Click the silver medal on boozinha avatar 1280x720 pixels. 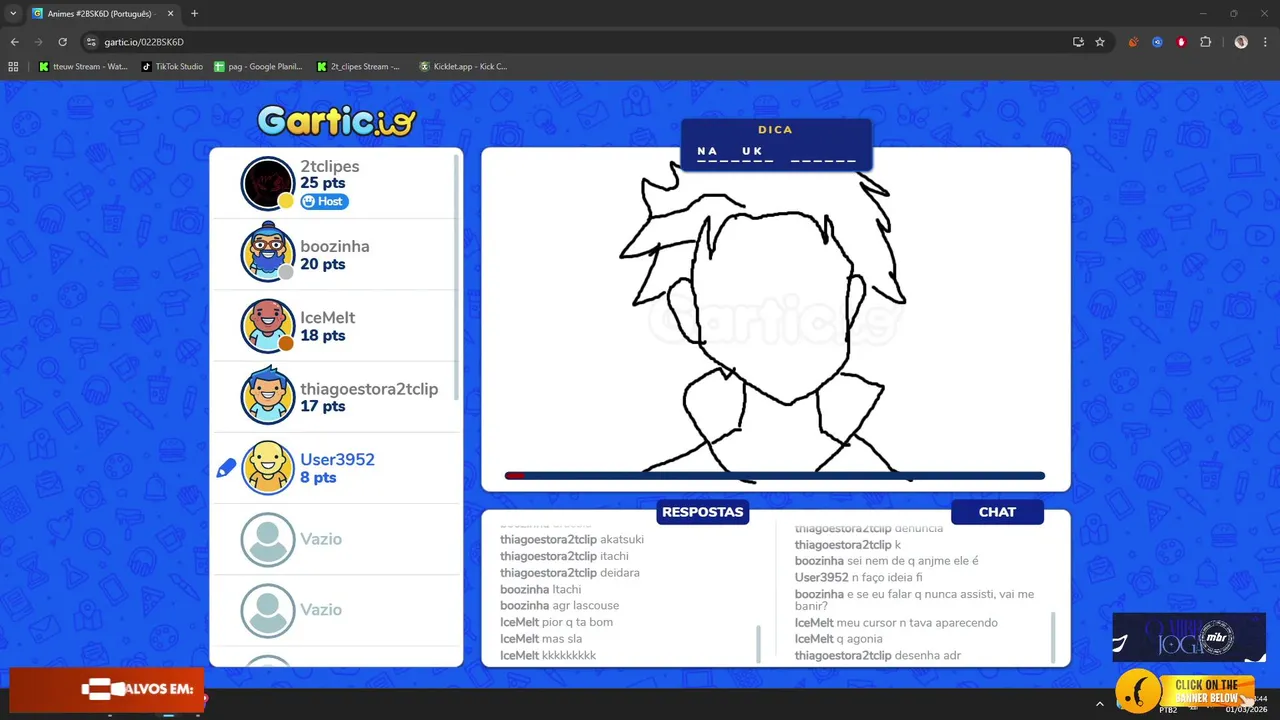point(286,272)
